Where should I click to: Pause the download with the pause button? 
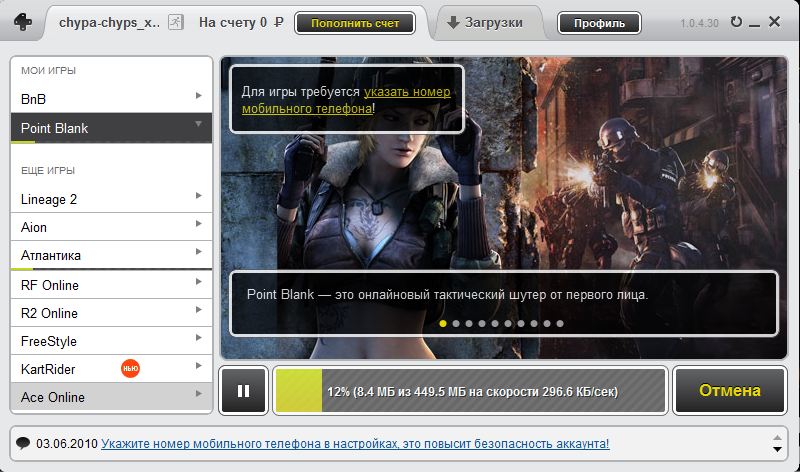point(243,390)
